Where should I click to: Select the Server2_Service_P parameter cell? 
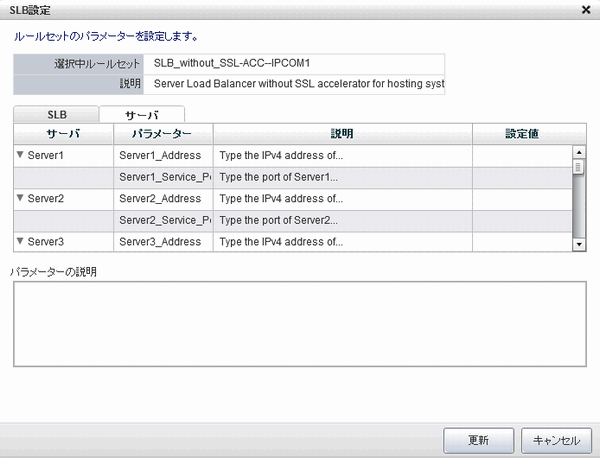tap(163, 221)
